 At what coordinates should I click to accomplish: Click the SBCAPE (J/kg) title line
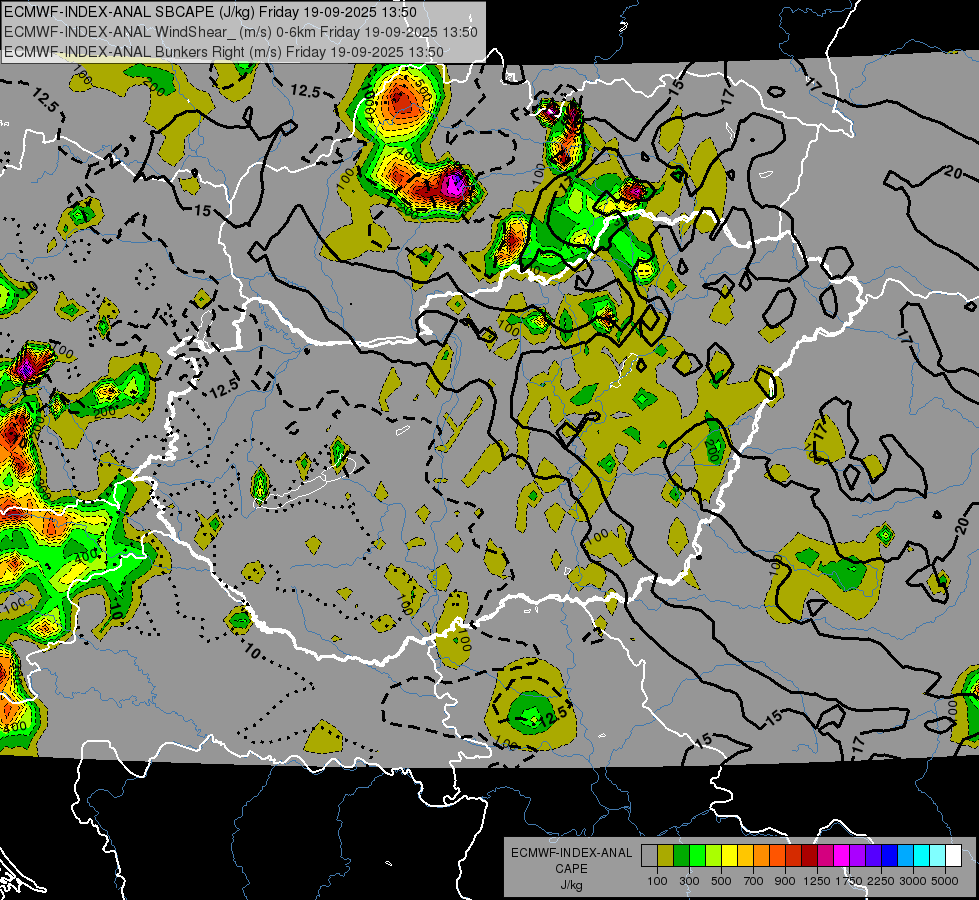210,12
